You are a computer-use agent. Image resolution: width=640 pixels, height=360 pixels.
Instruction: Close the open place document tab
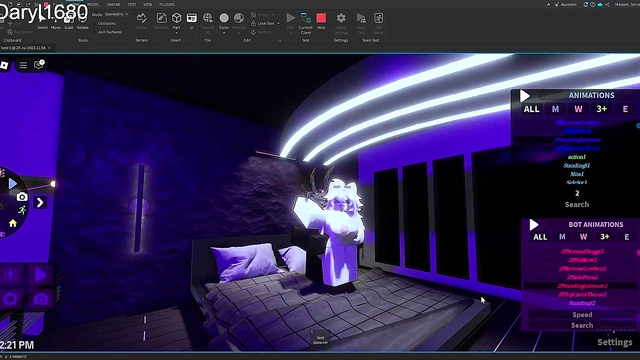coord(49,48)
